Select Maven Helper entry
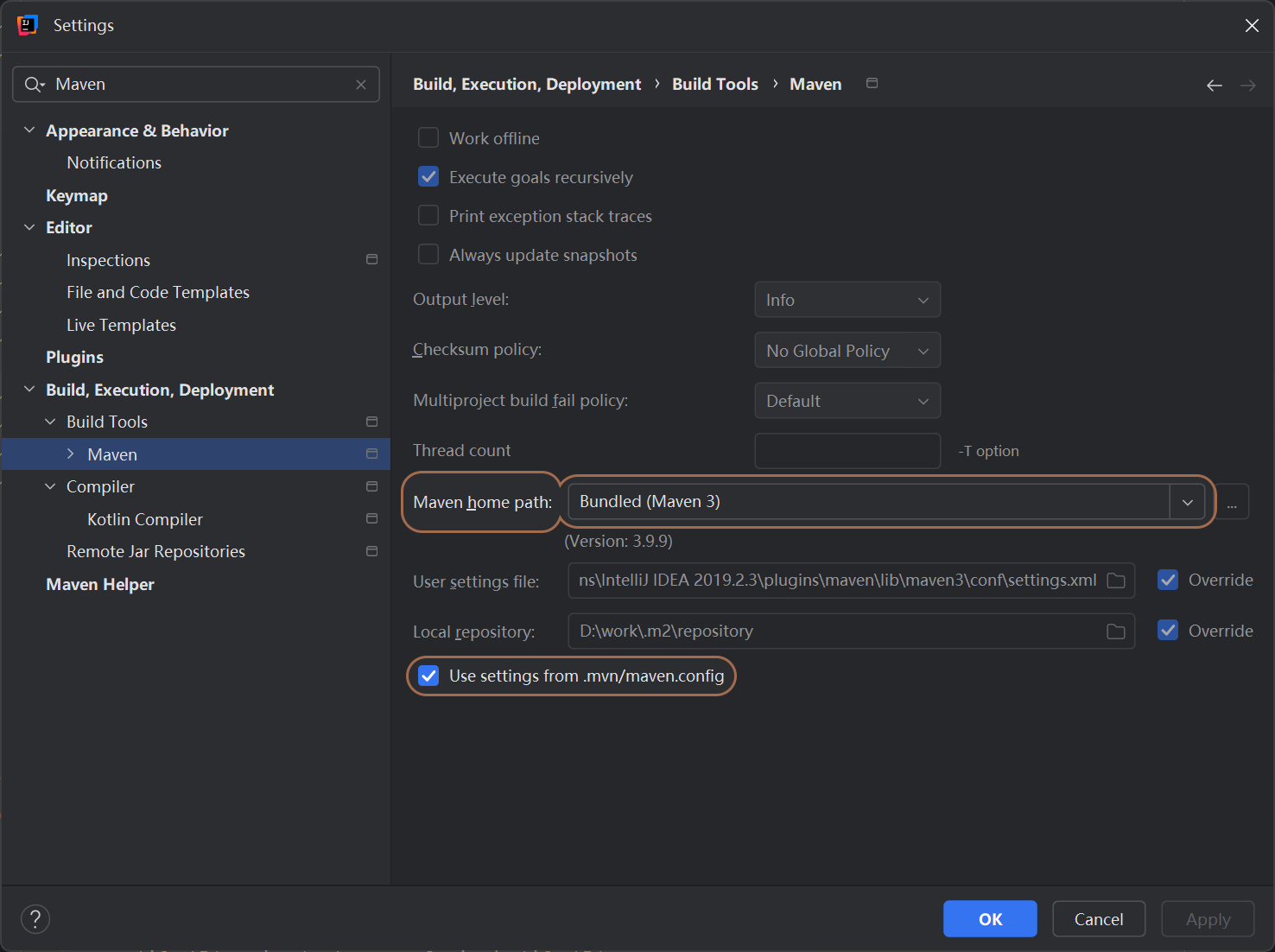 point(100,584)
